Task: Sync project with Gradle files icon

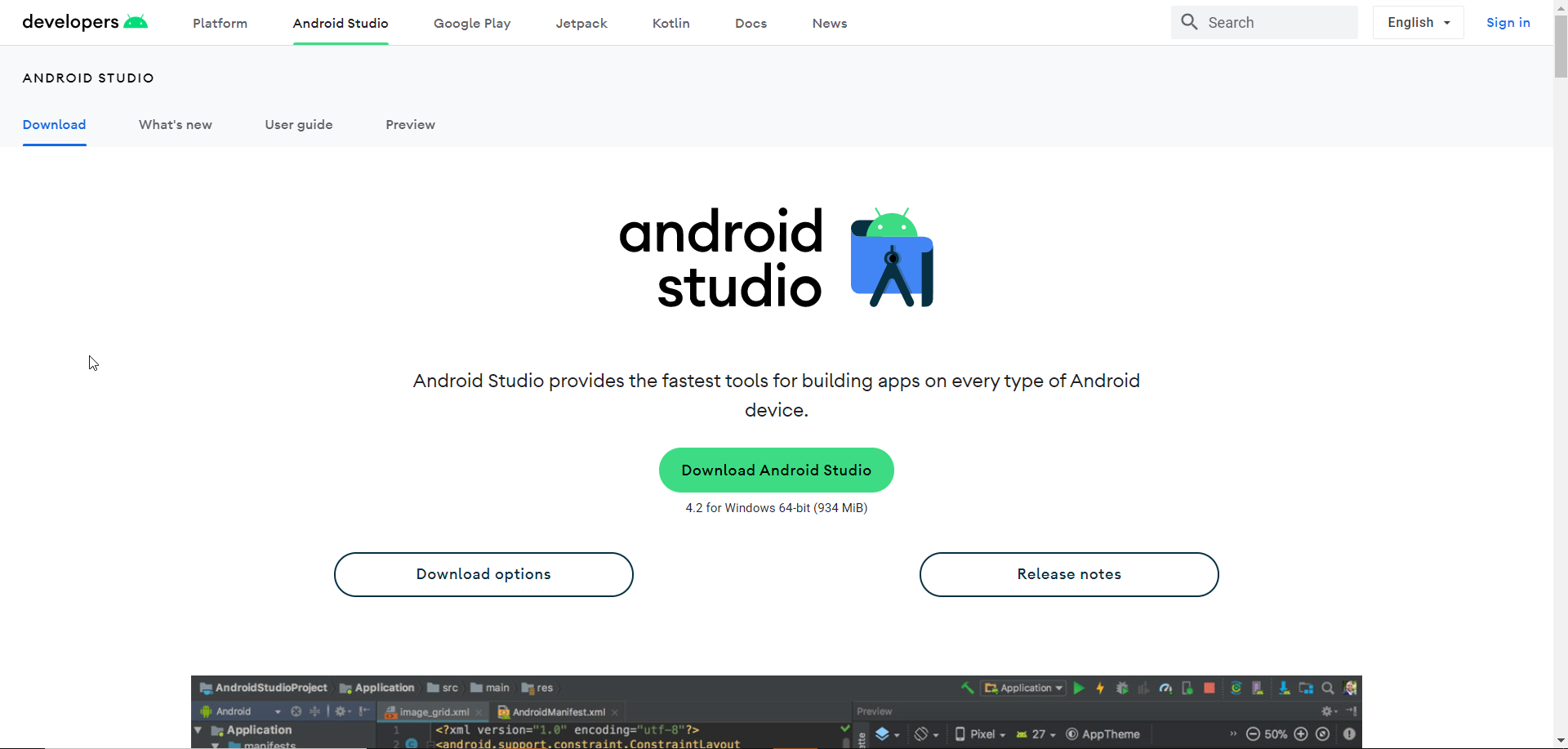Action: click(1236, 688)
